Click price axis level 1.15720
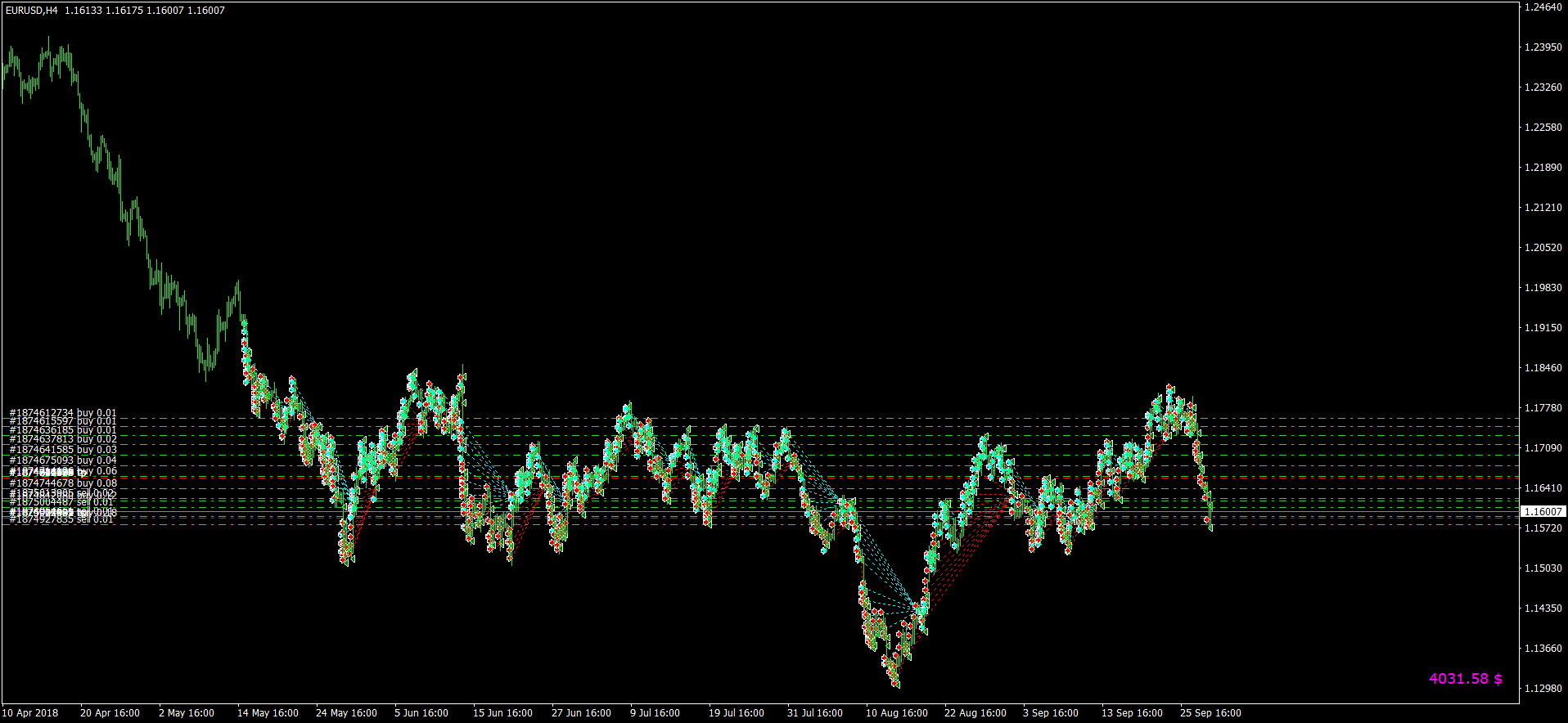Screen dimensions: 1568x723 coord(1543,528)
